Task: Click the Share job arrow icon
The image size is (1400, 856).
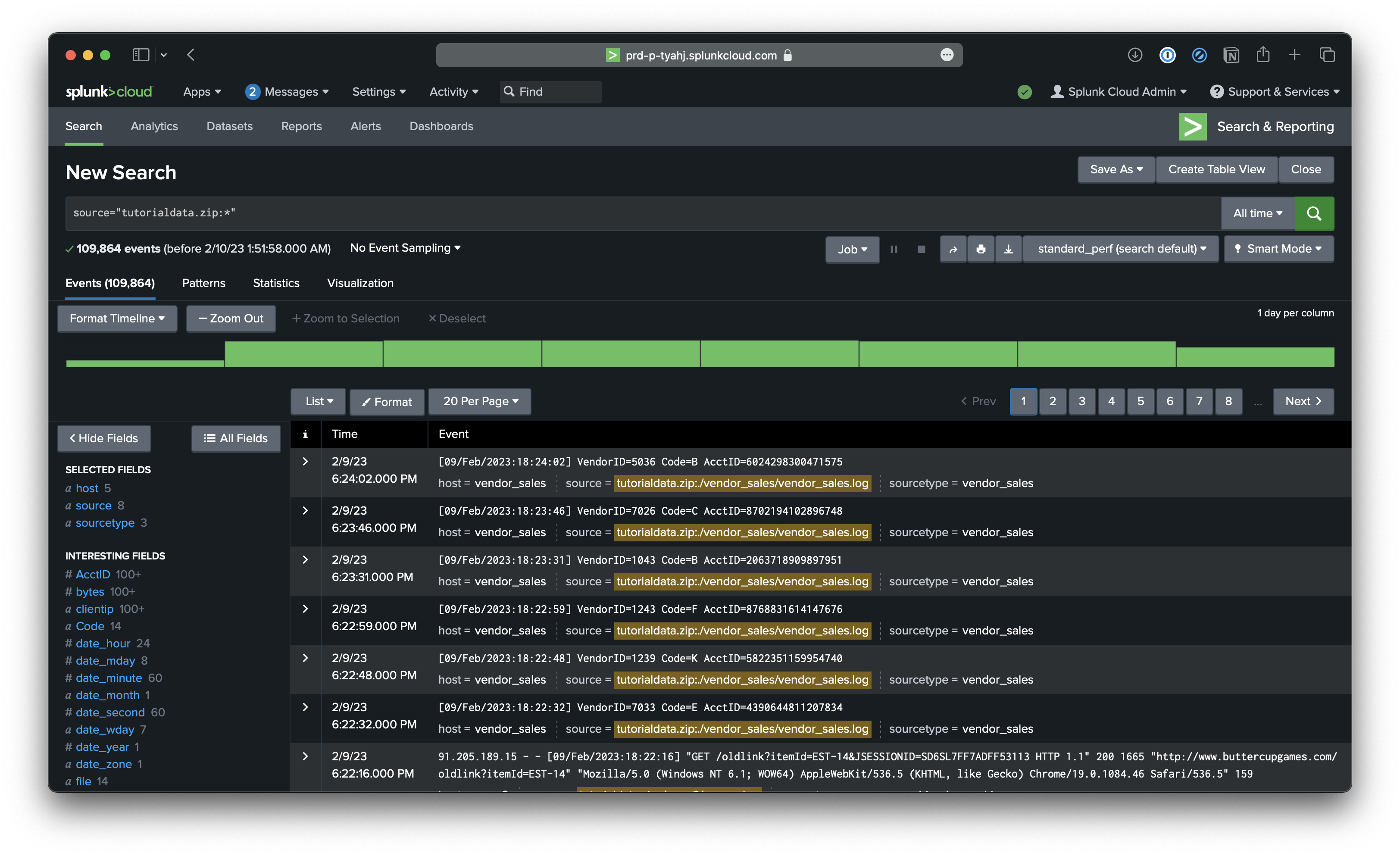Action: point(953,249)
